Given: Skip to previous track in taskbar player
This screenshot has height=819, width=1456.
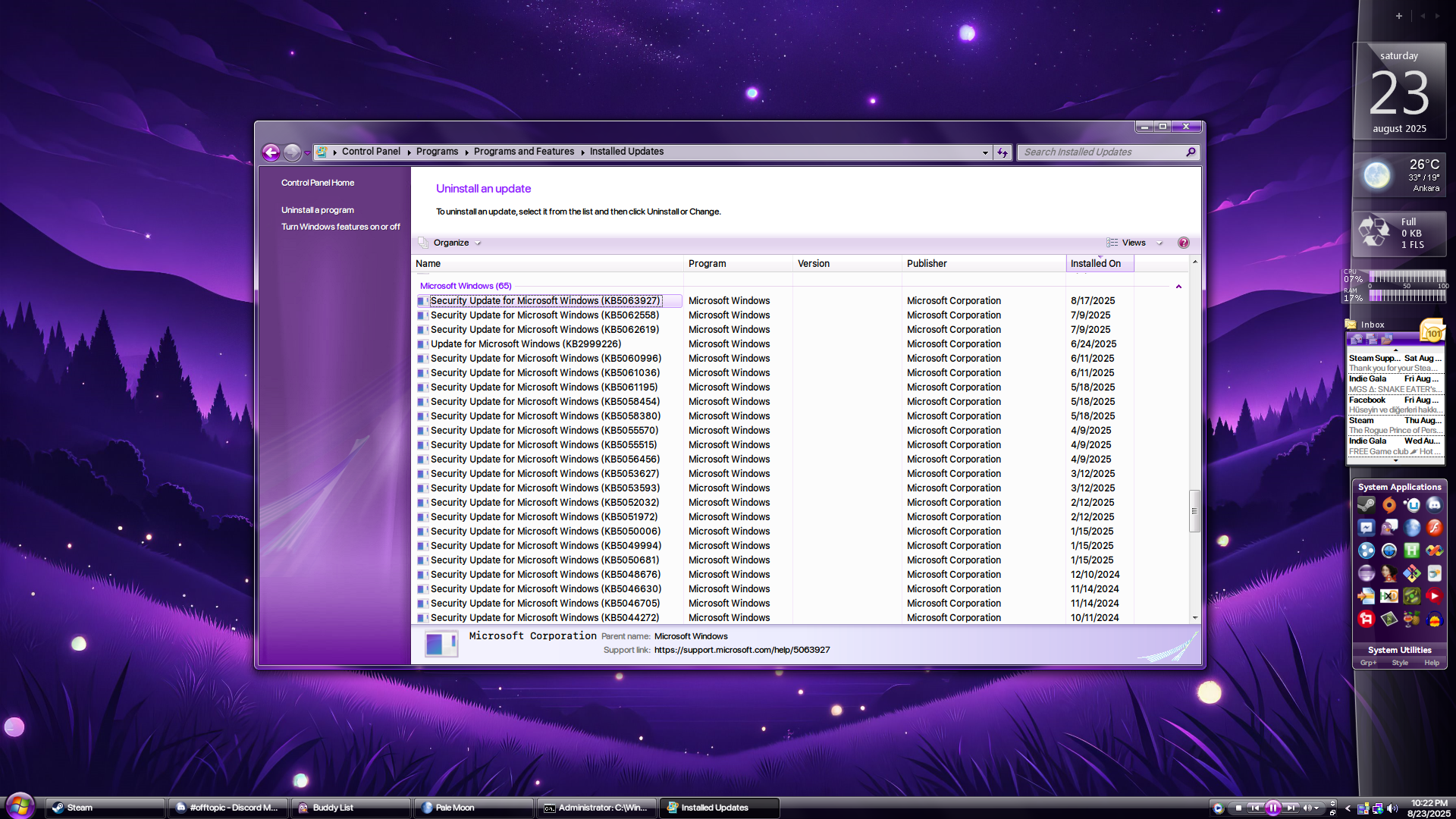Looking at the screenshot, I should coord(1255,808).
